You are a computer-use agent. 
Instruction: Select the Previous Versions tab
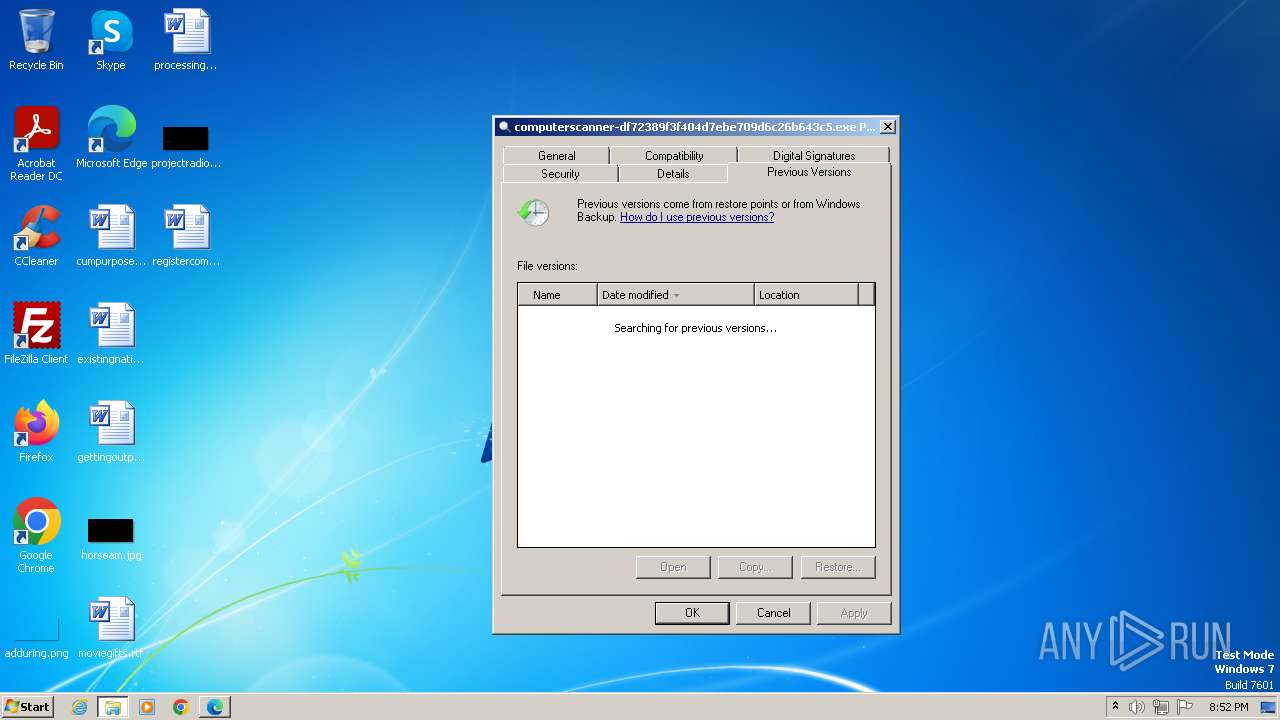809,172
